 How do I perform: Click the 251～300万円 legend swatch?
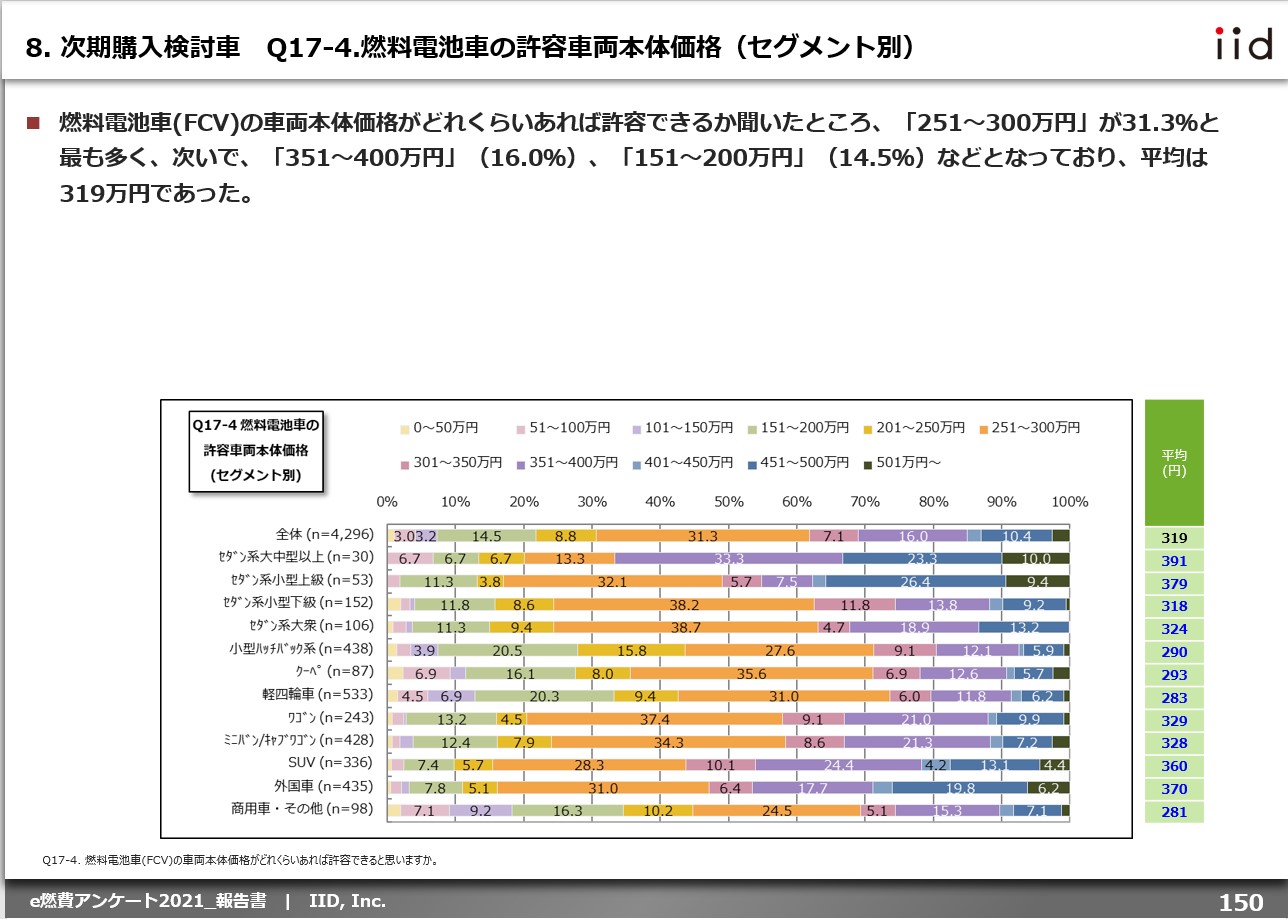984,429
